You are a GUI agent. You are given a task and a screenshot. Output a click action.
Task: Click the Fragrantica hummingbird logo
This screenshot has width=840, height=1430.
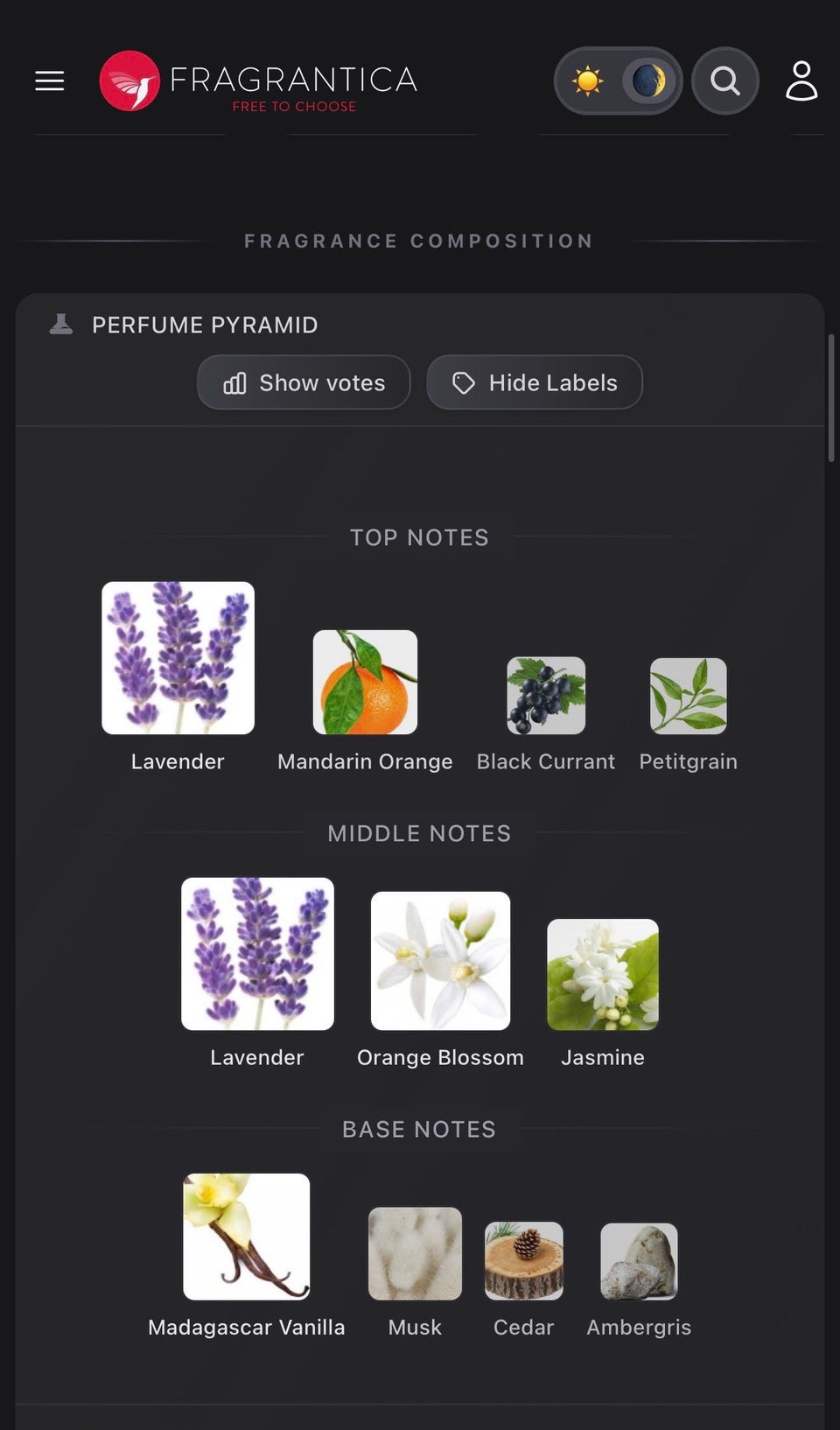(129, 81)
